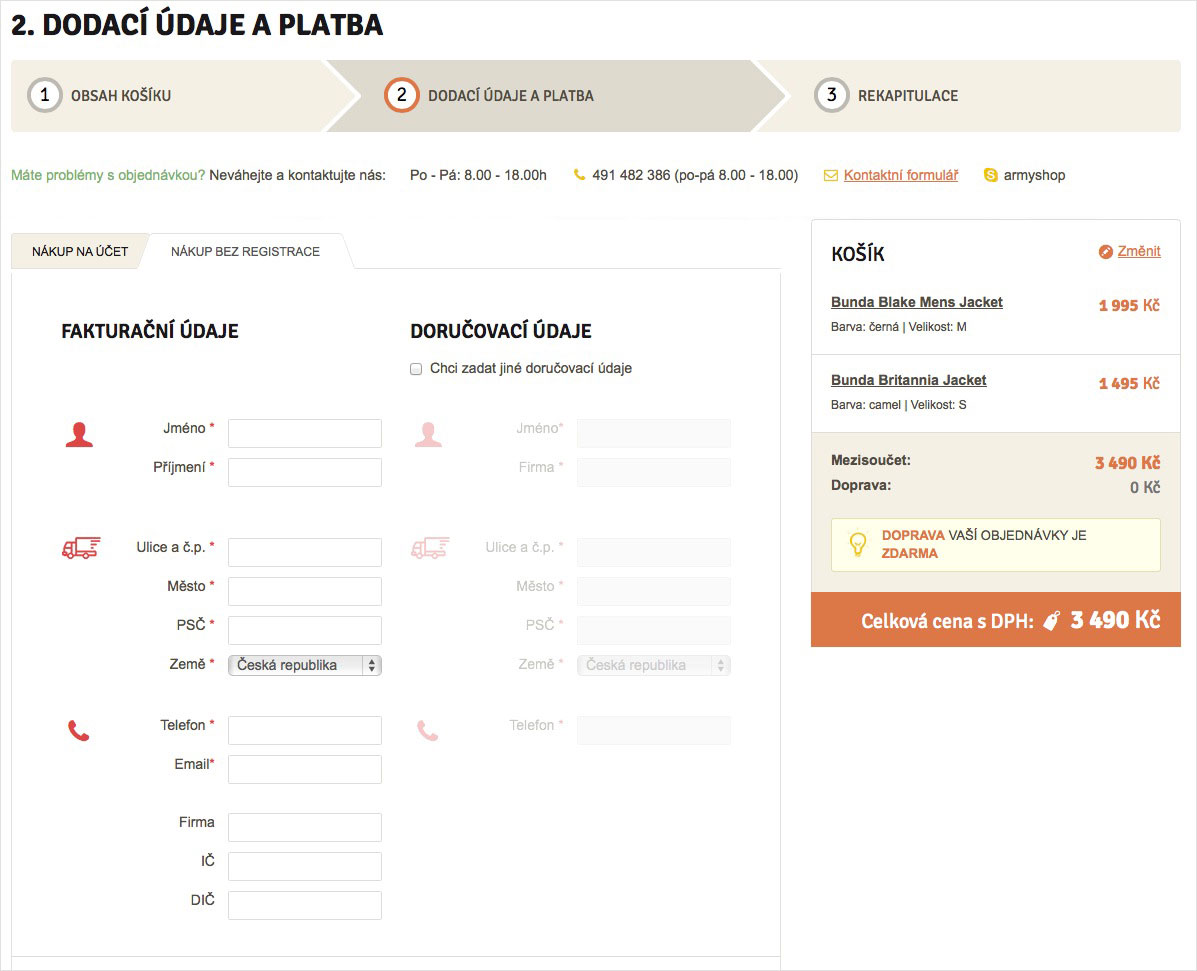Click the Skype icon next to armyshop

(x=991, y=175)
